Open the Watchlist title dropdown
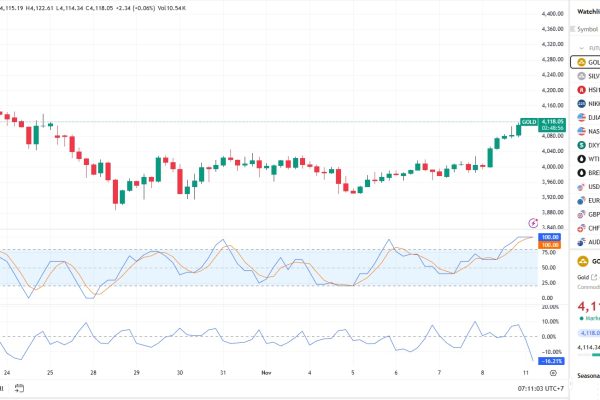 [586, 11]
